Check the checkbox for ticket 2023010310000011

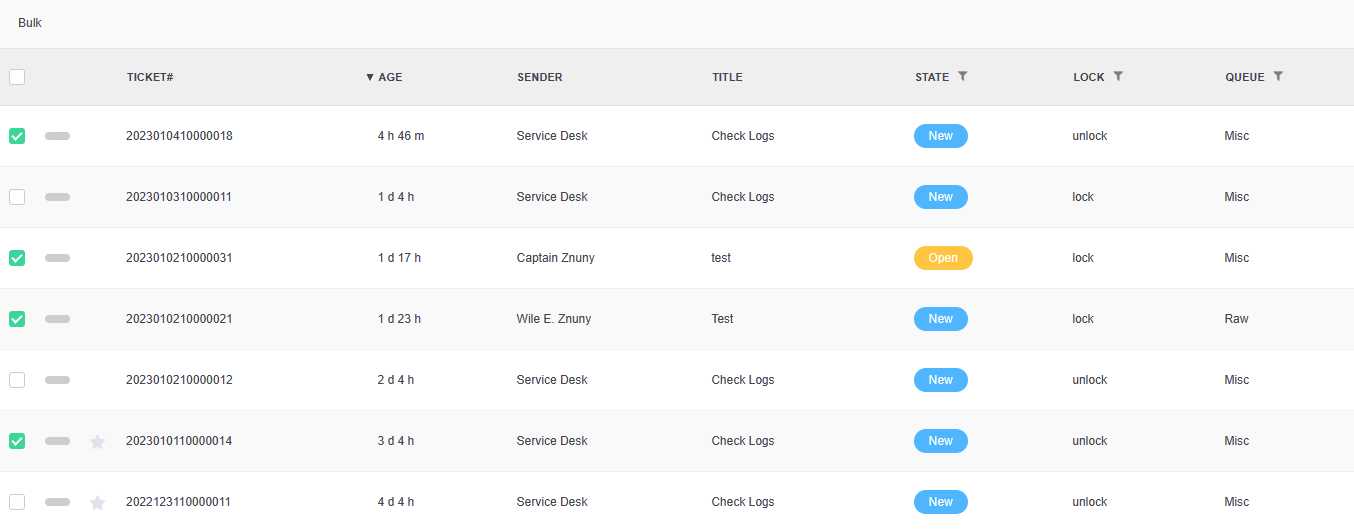pyautogui.click(x=17, y=197)
